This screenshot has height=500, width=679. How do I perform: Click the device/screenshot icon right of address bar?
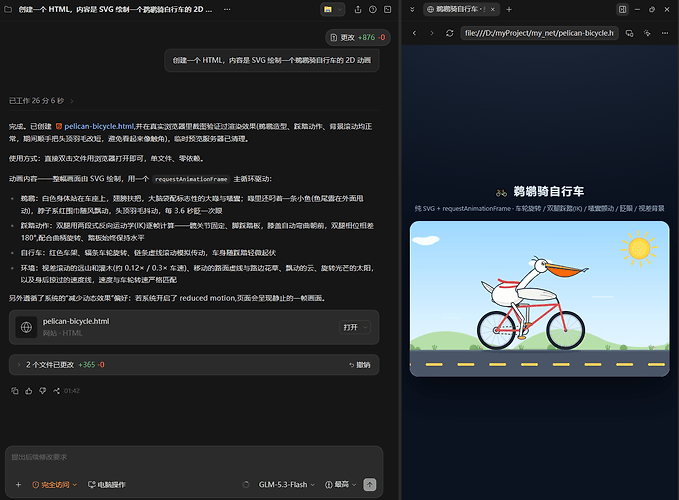point(629,33)
